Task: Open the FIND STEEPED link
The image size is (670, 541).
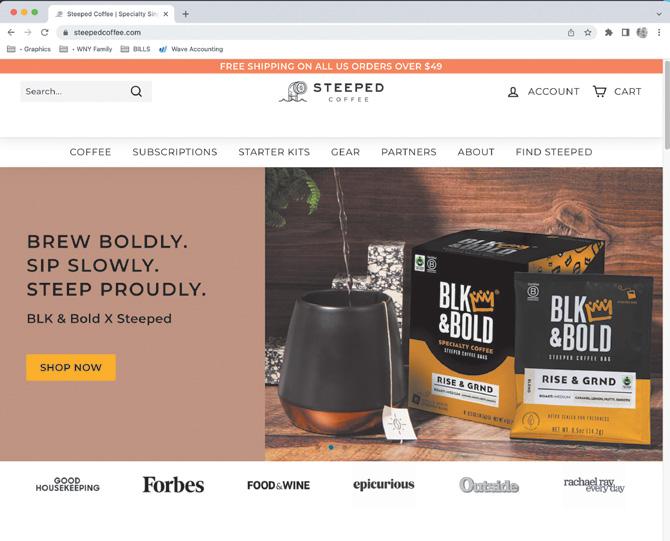Action: [x=554, y=152]
